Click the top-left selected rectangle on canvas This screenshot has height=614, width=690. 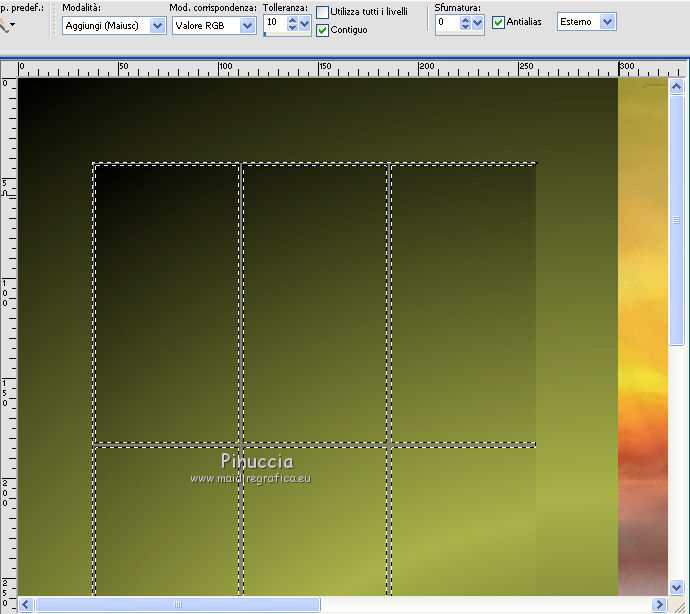click(x=166, y=302)
